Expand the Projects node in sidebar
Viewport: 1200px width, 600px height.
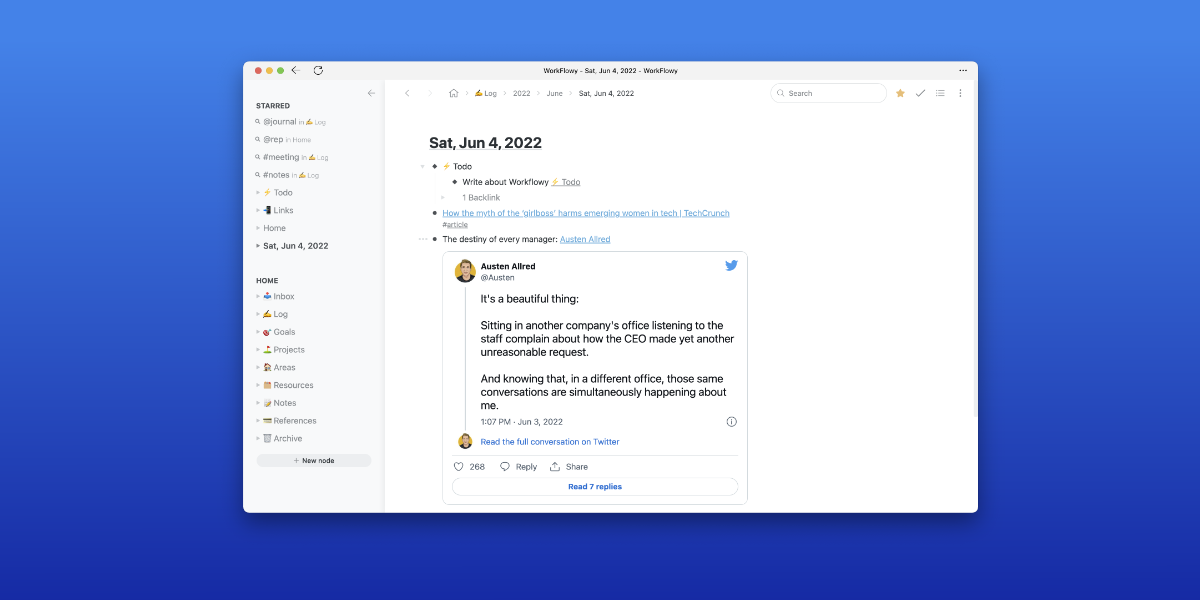click(258, 350)
